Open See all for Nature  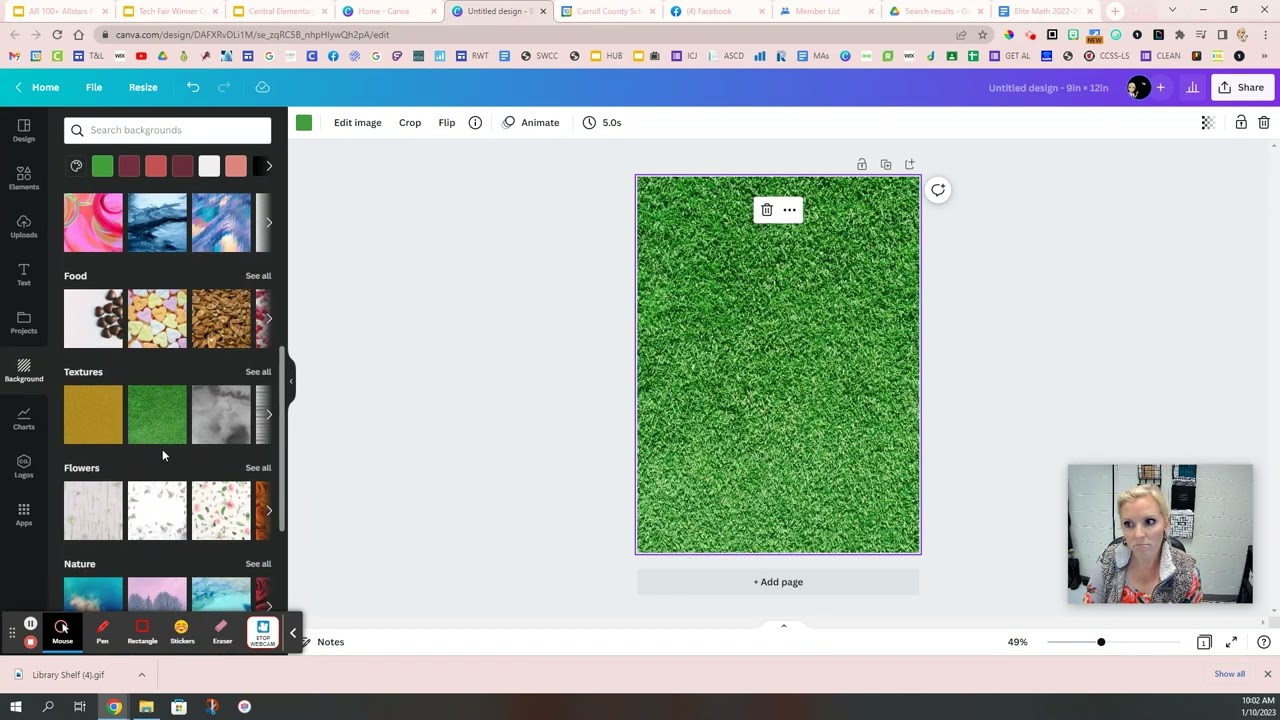click(258, 564)
